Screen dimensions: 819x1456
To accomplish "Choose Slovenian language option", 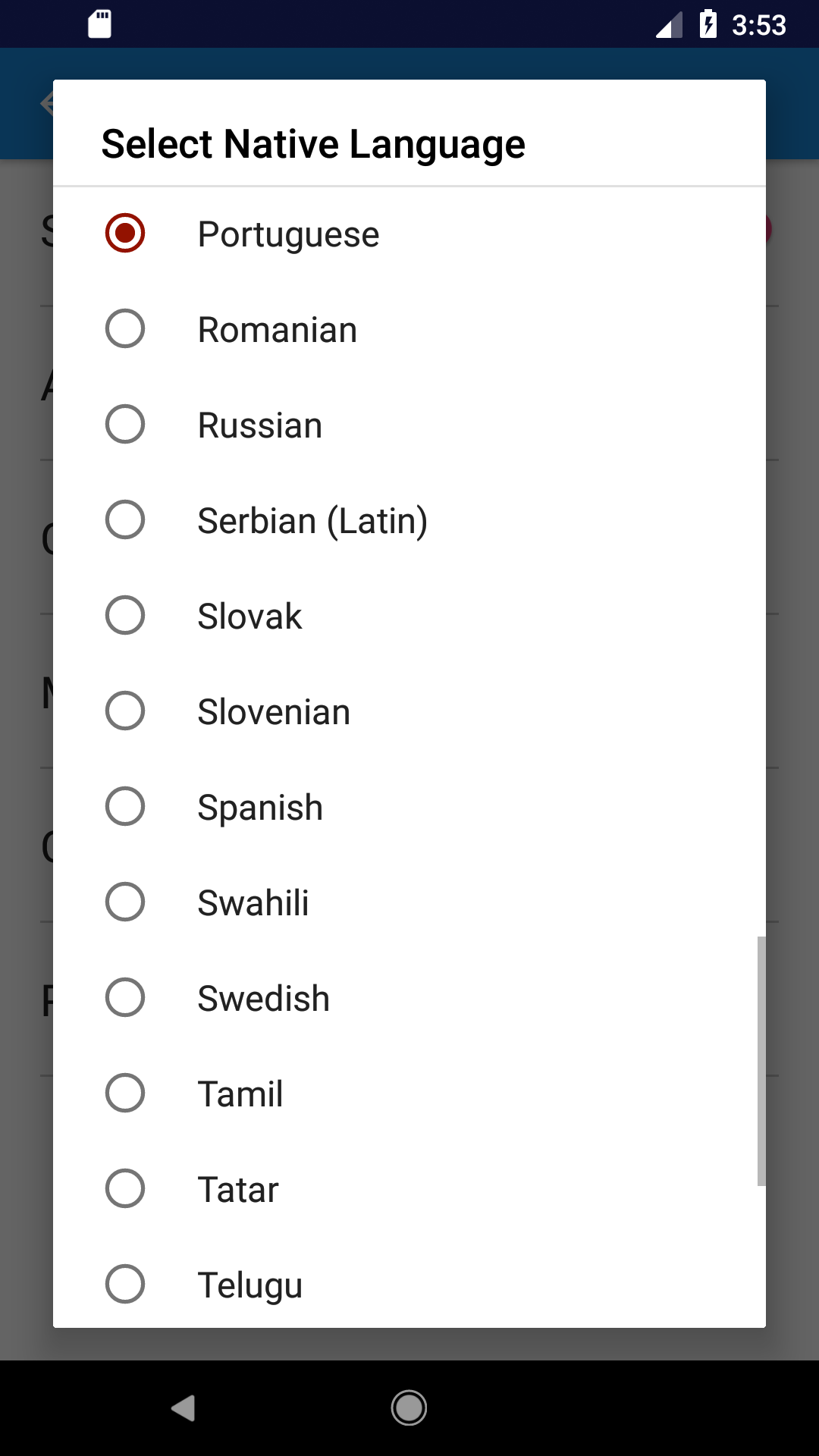I will (409, 711).
